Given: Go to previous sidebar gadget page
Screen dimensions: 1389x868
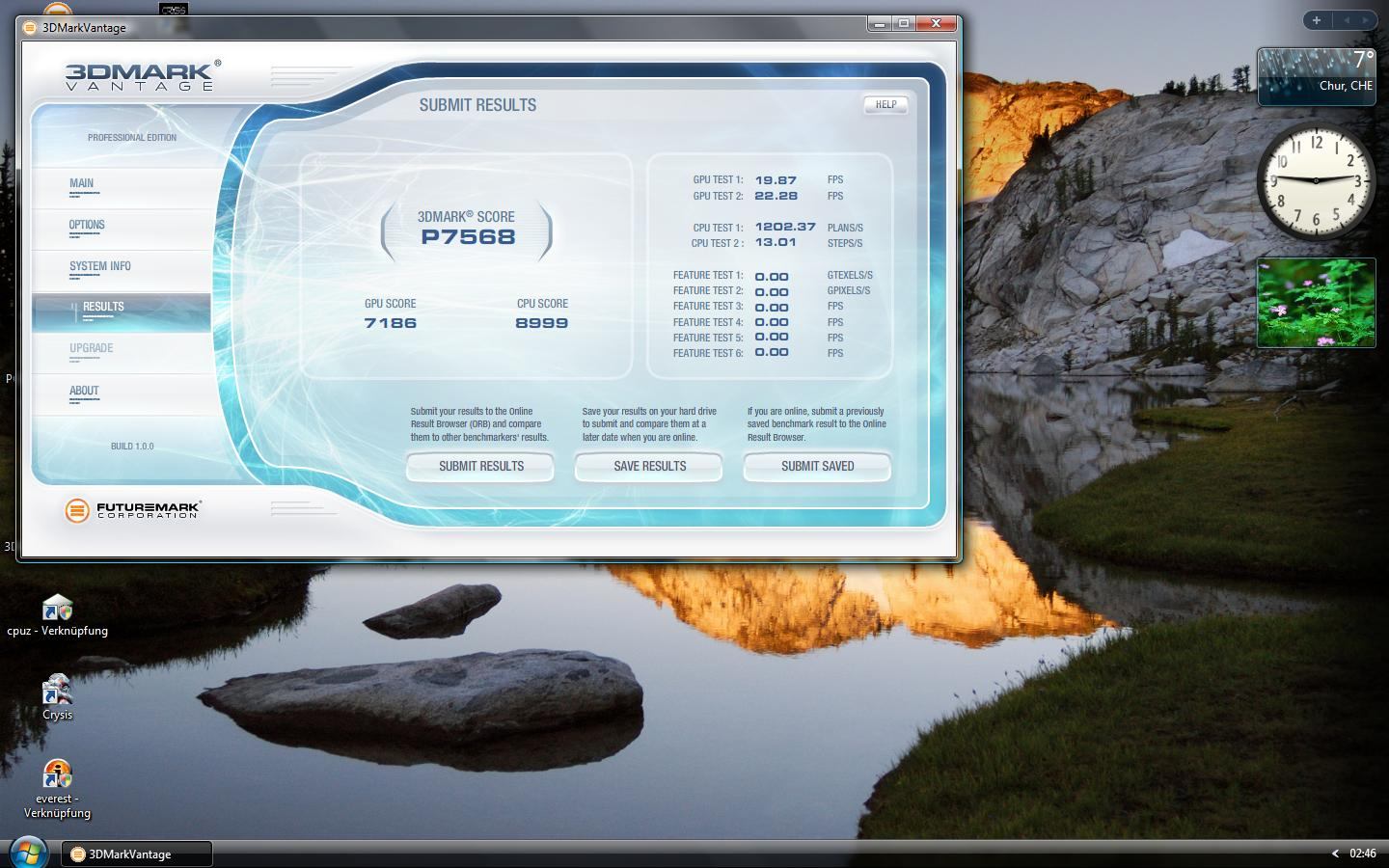Looking at the screenshot, I should [x=1346, y=20].
